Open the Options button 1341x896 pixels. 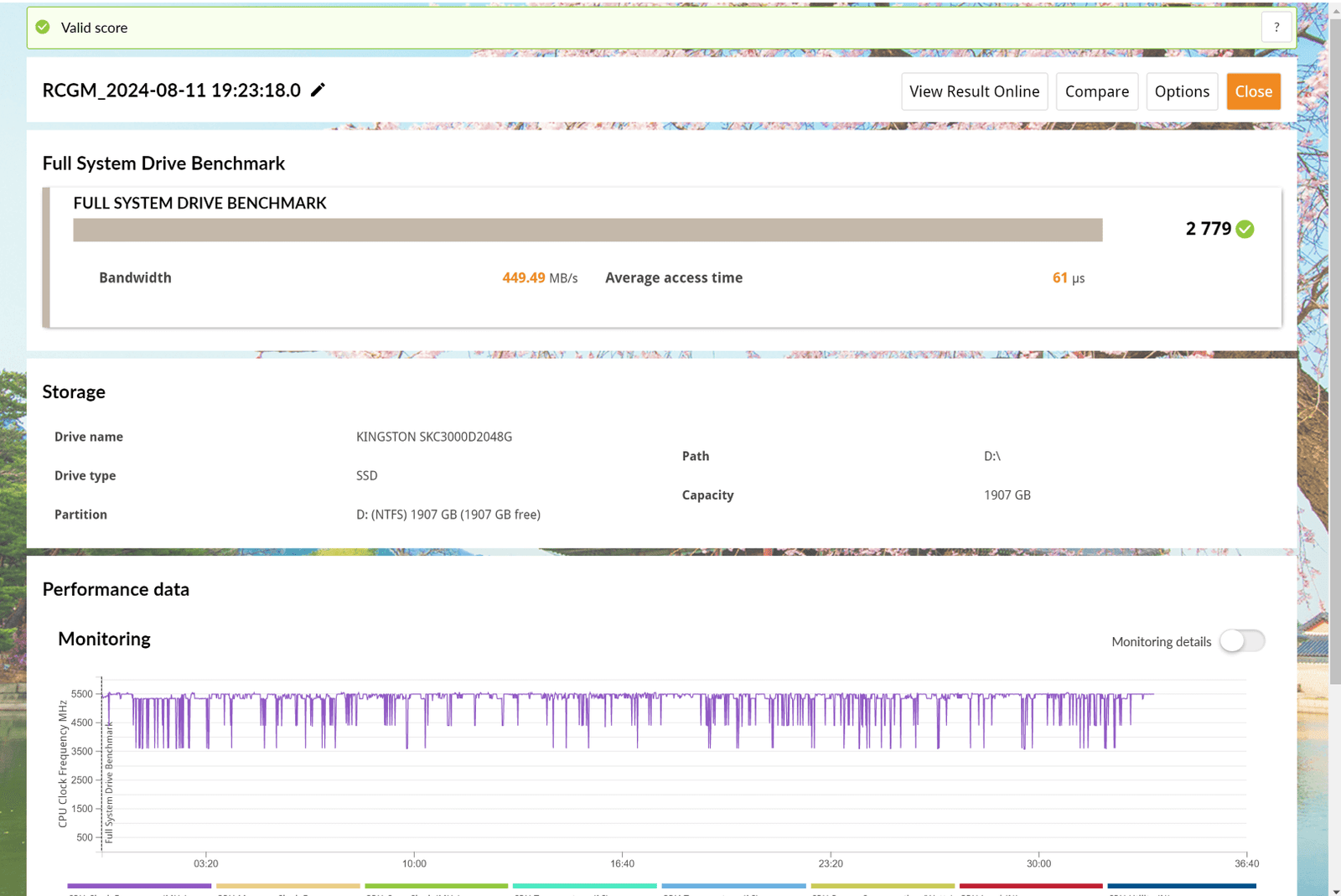[x=1182, y=91]
